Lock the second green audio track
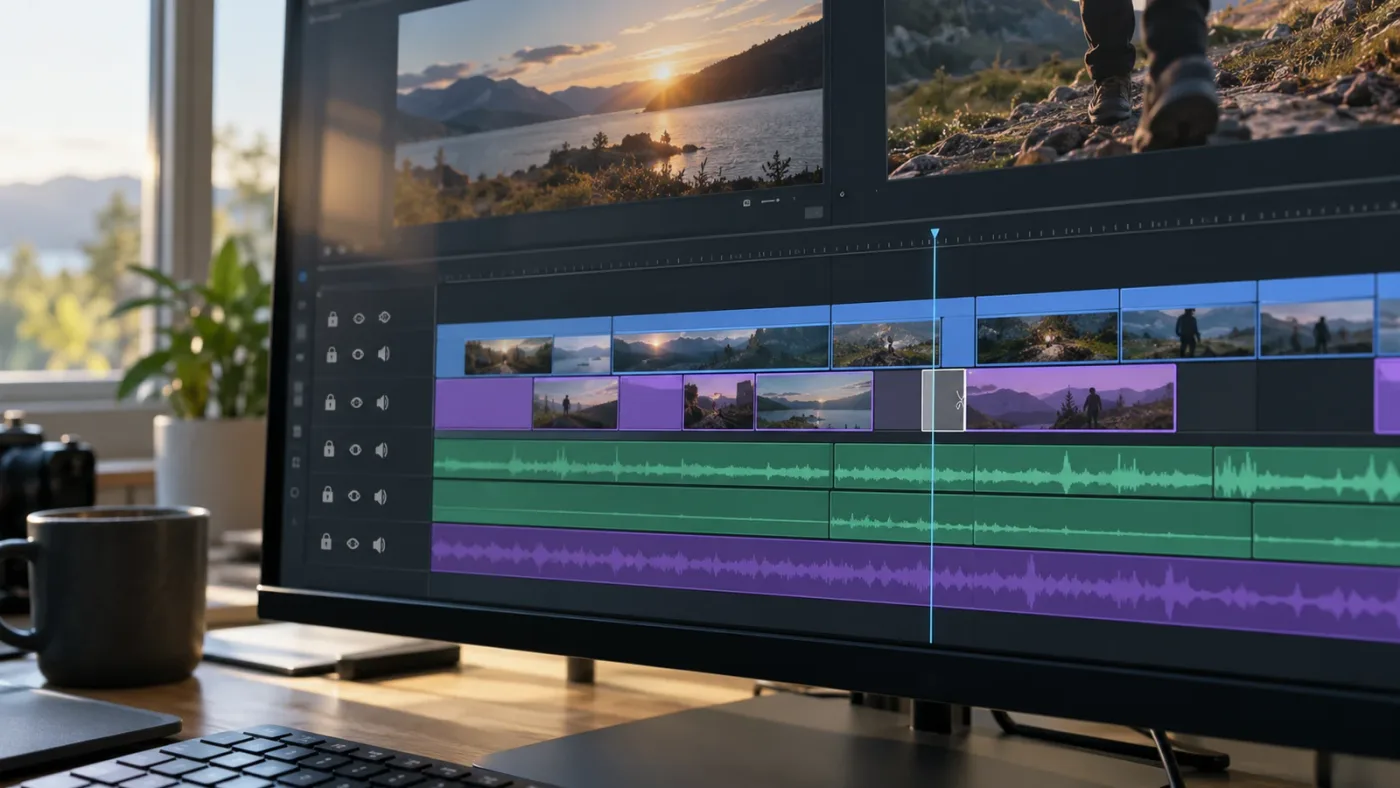This screenshot has height=788, width=1400. click(327, 494)
